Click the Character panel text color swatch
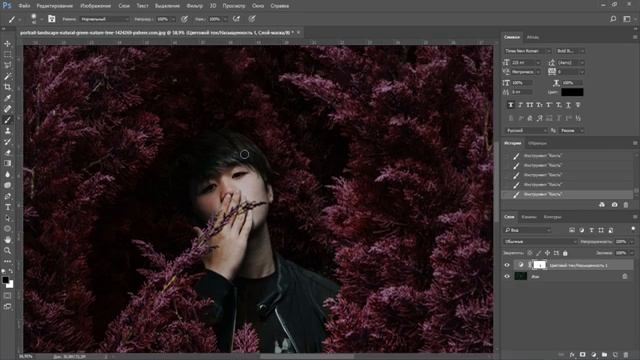 click(x=572, y=92)
